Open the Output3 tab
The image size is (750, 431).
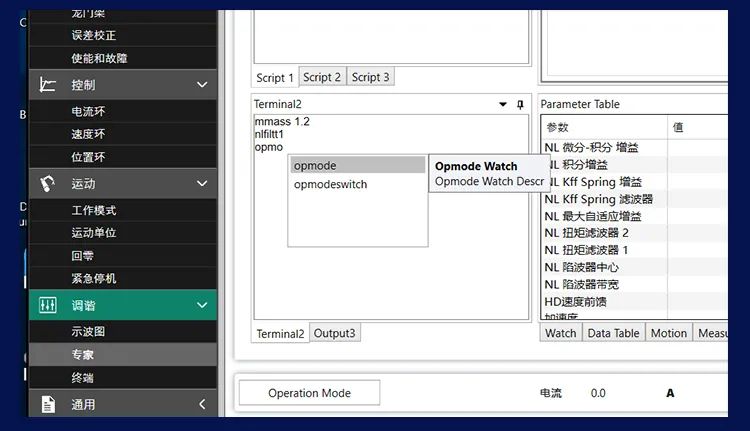[335, 333]
